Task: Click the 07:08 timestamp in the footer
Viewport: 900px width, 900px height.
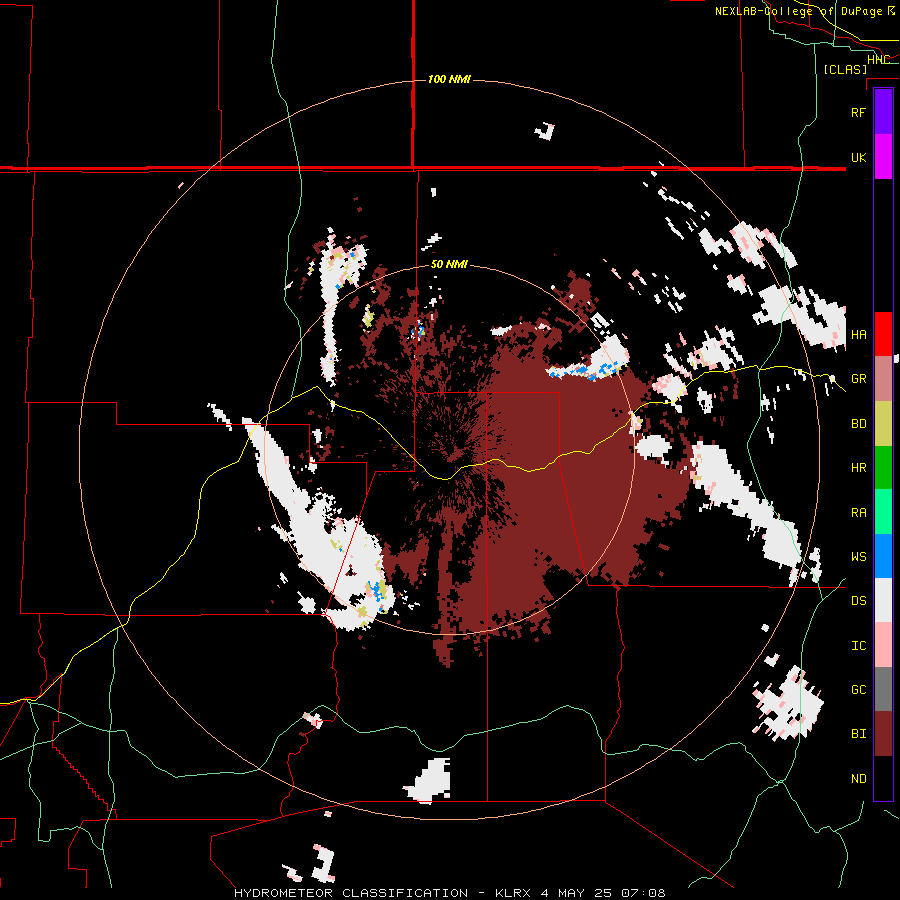Action: 643,893
